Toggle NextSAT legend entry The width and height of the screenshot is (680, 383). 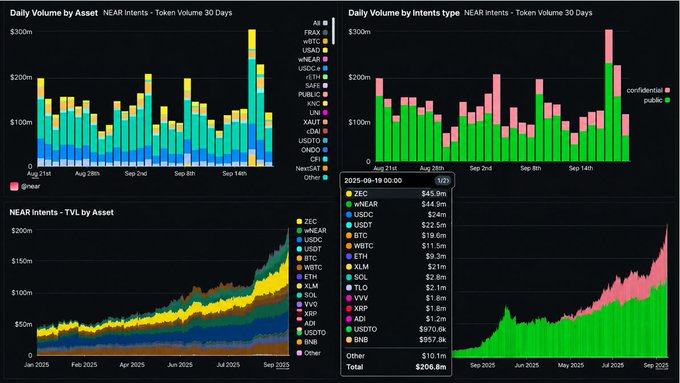click(312, 168)
